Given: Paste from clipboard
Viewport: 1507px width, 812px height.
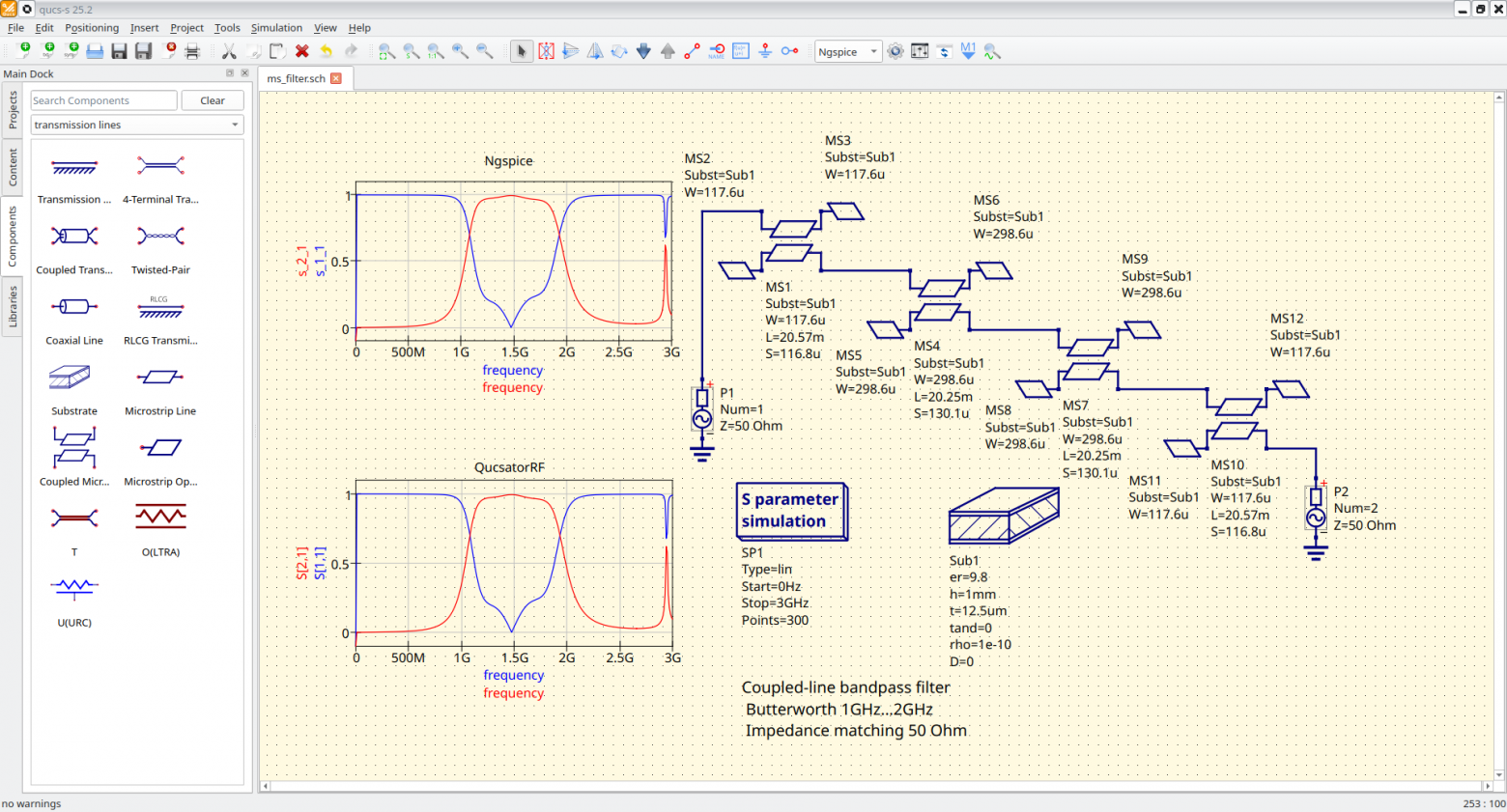Looking at the screenshot, I should coord(277,51).
